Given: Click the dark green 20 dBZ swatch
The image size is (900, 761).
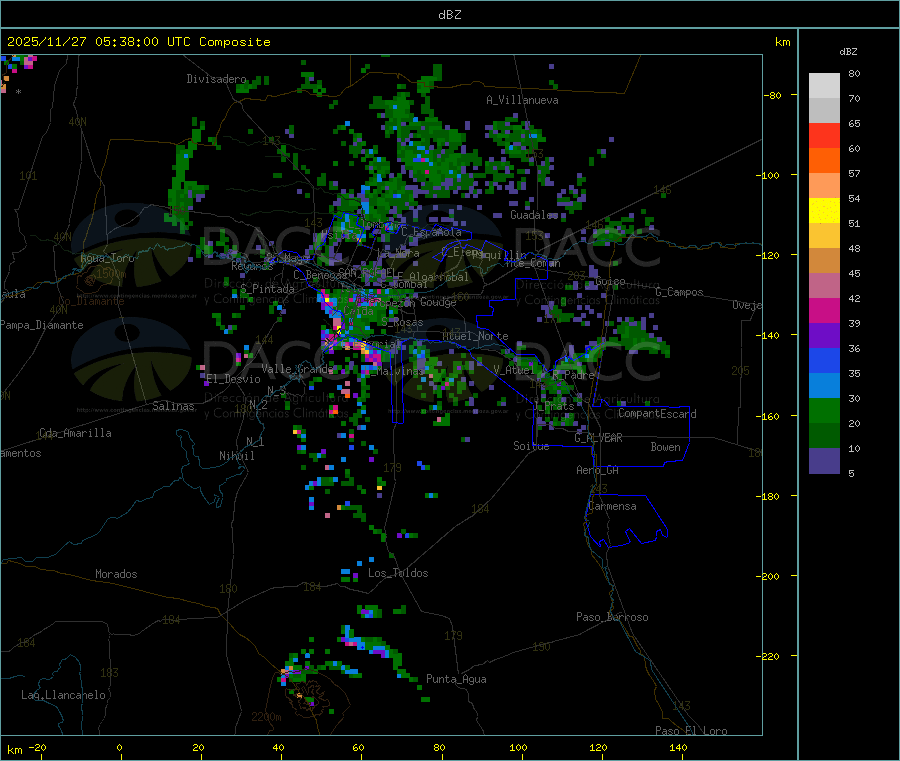Looking at the screenshot, I should click(824, 436).
